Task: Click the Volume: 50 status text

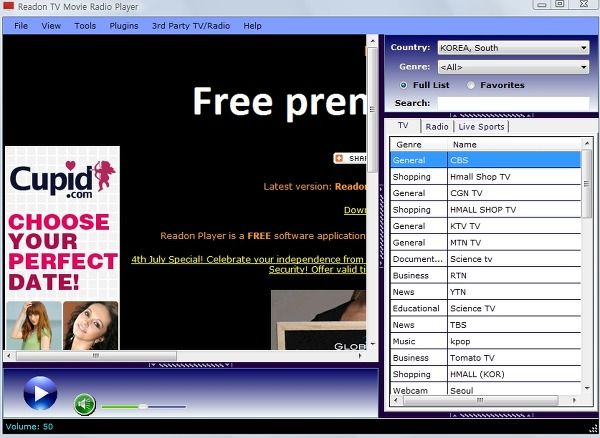Action: click(29, 427)
